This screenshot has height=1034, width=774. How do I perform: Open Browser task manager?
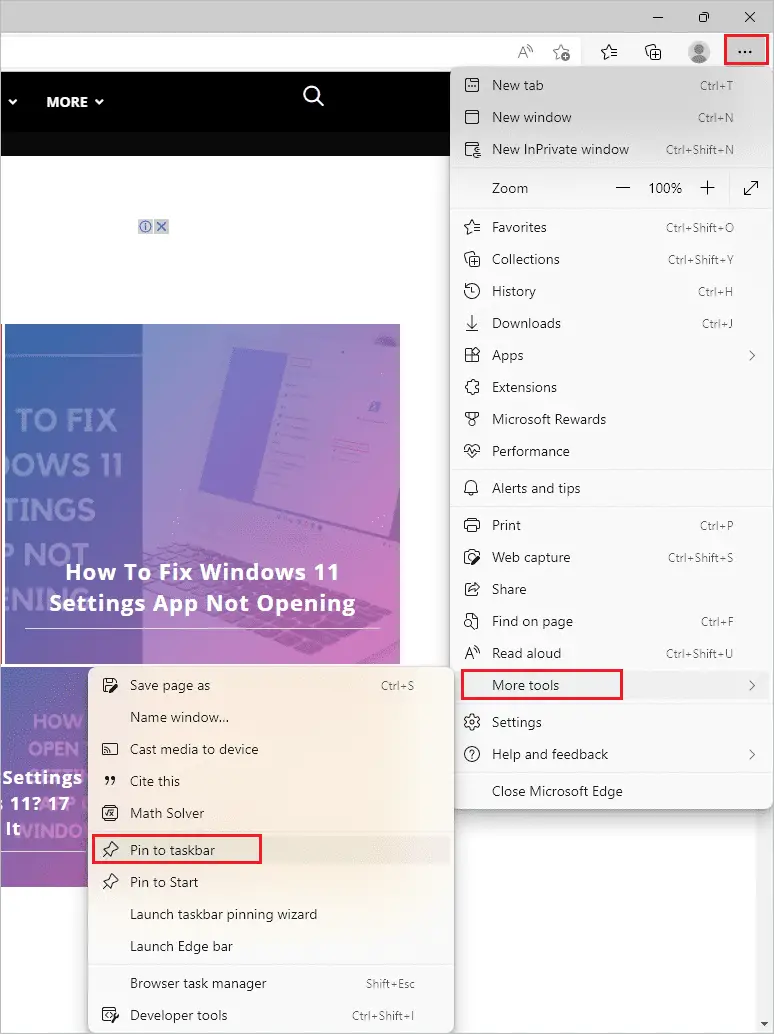[271, 983]
